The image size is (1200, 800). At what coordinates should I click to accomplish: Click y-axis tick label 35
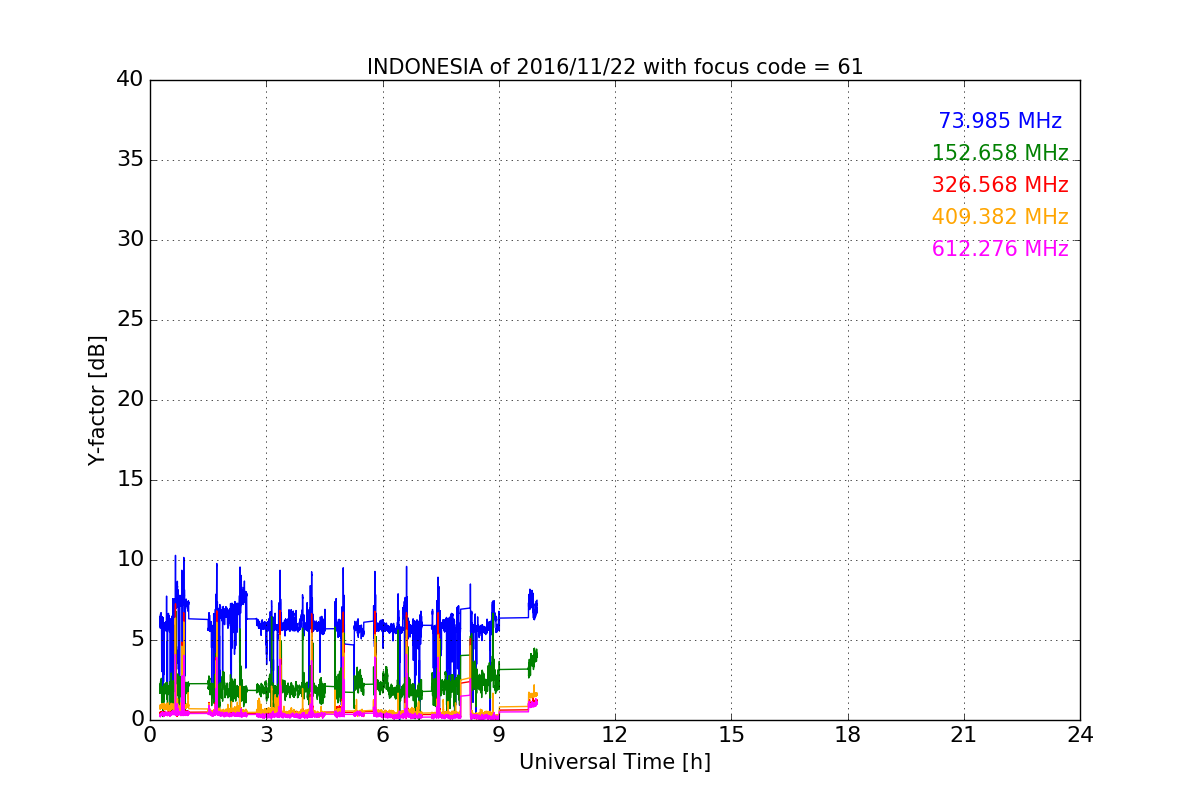tap(130, 160)
